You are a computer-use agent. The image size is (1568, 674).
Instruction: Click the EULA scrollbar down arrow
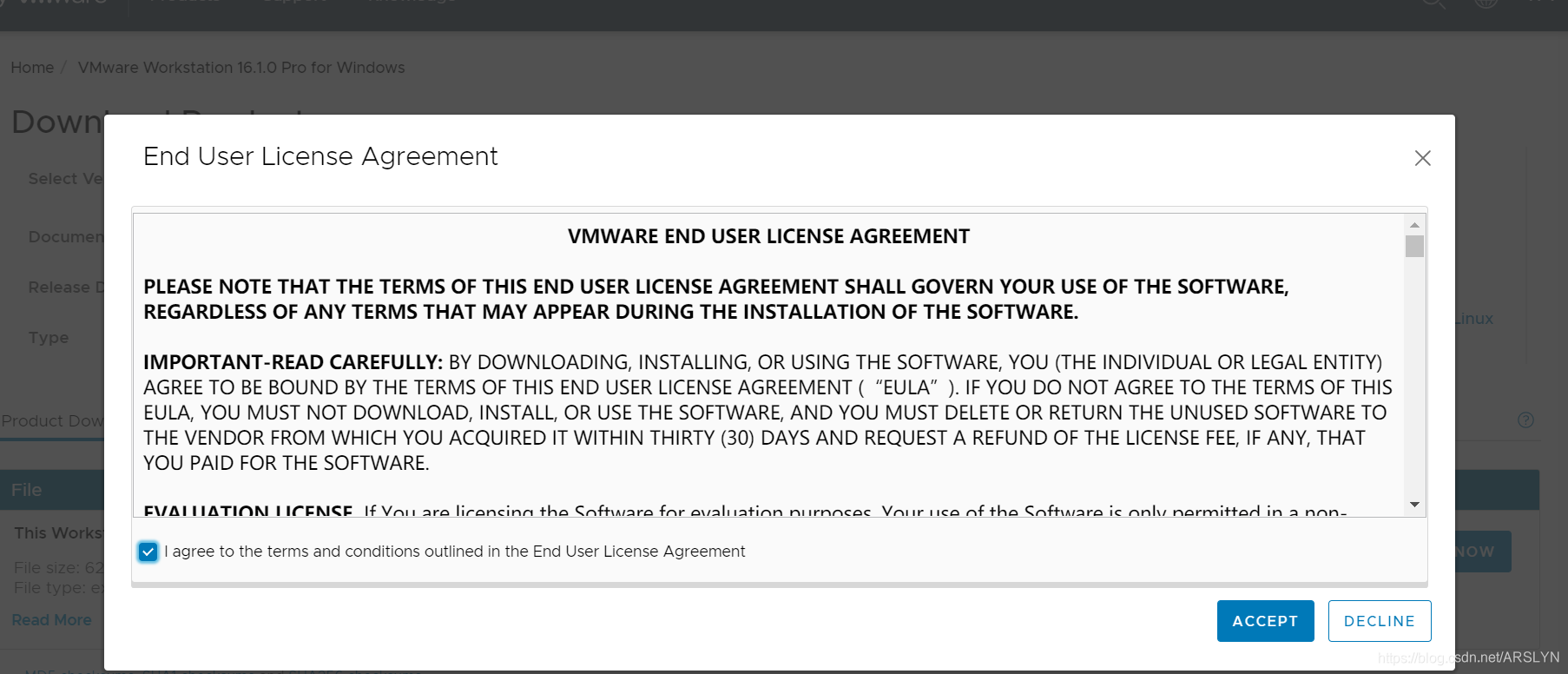(1414, 505)
